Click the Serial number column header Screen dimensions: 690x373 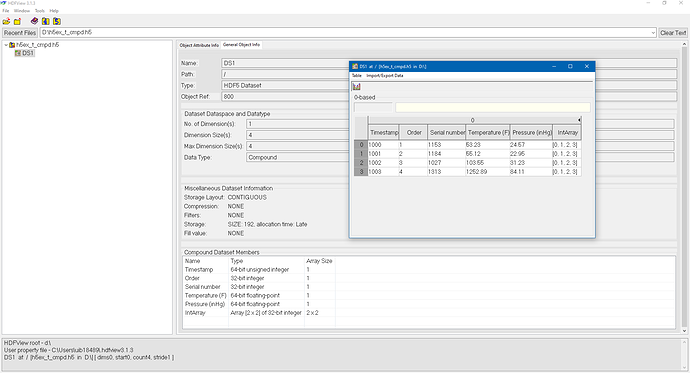tap(447, 132)
